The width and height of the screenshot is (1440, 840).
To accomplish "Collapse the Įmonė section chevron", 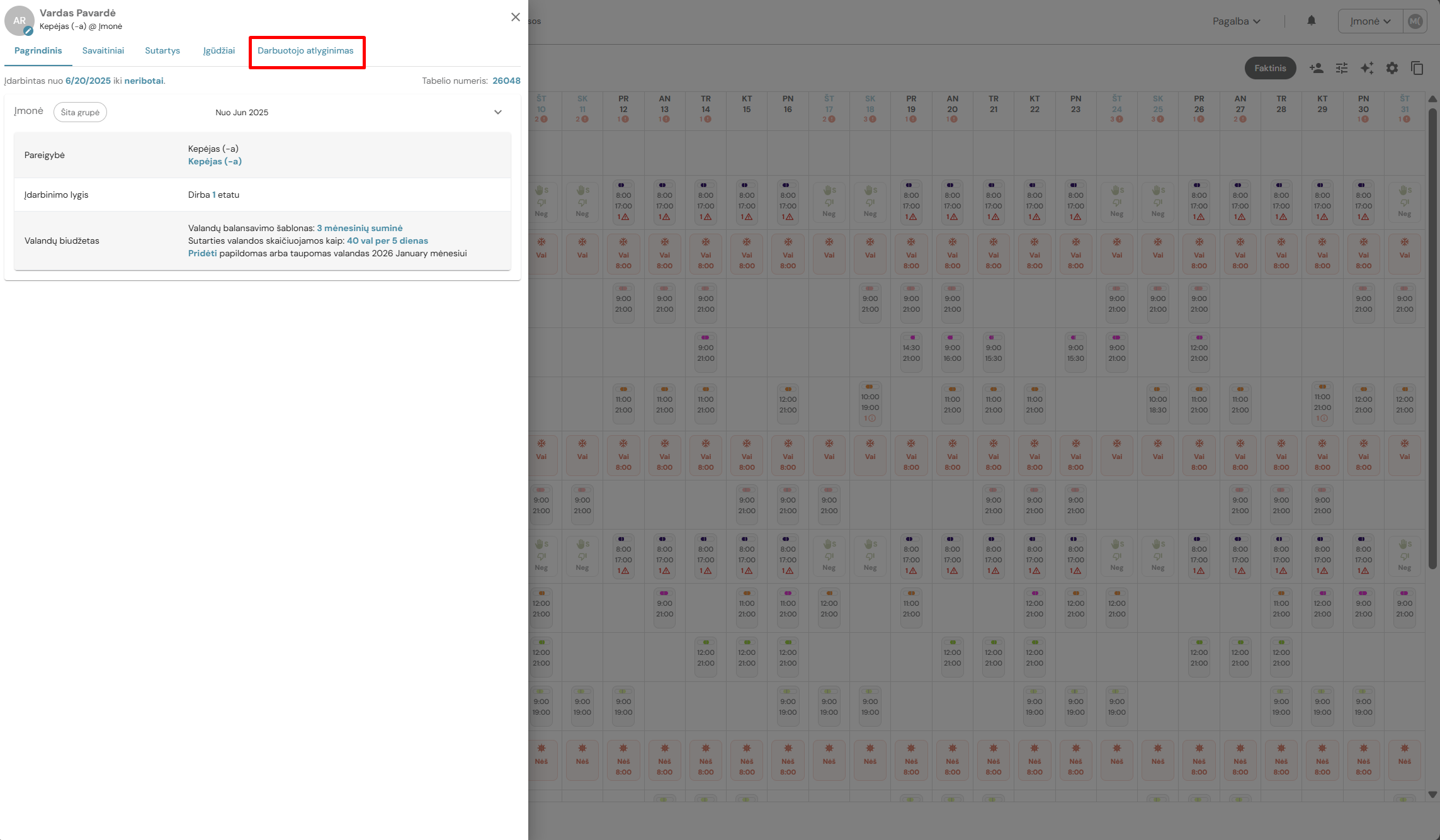I will point(498,112).
